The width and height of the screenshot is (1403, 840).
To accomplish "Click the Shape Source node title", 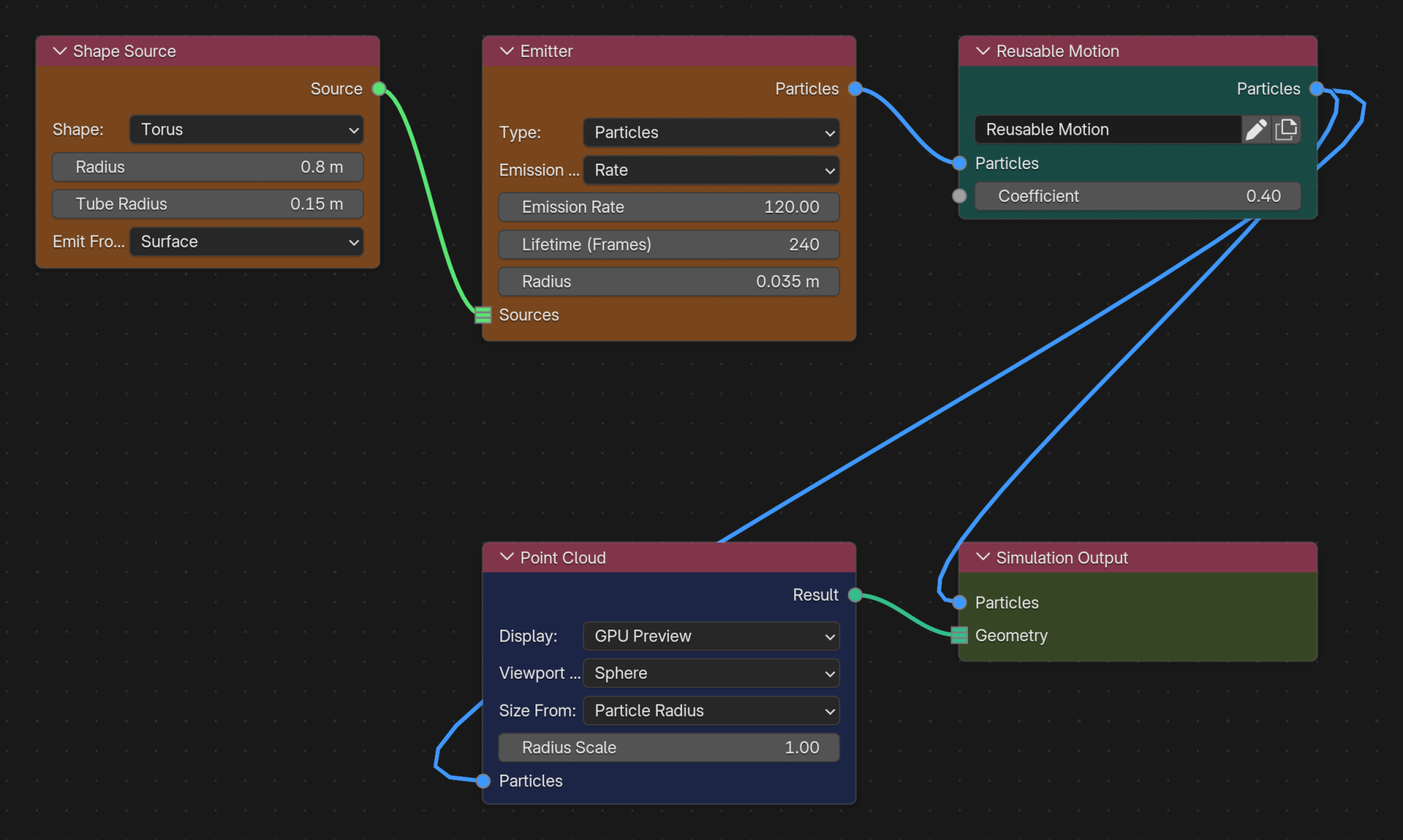I will click(125, 51).
